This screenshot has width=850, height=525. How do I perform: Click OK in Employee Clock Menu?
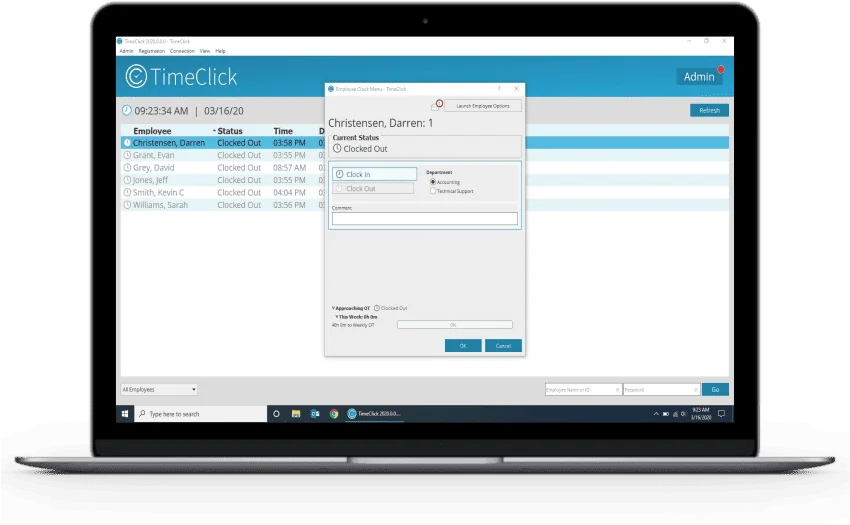click(463, 345)
